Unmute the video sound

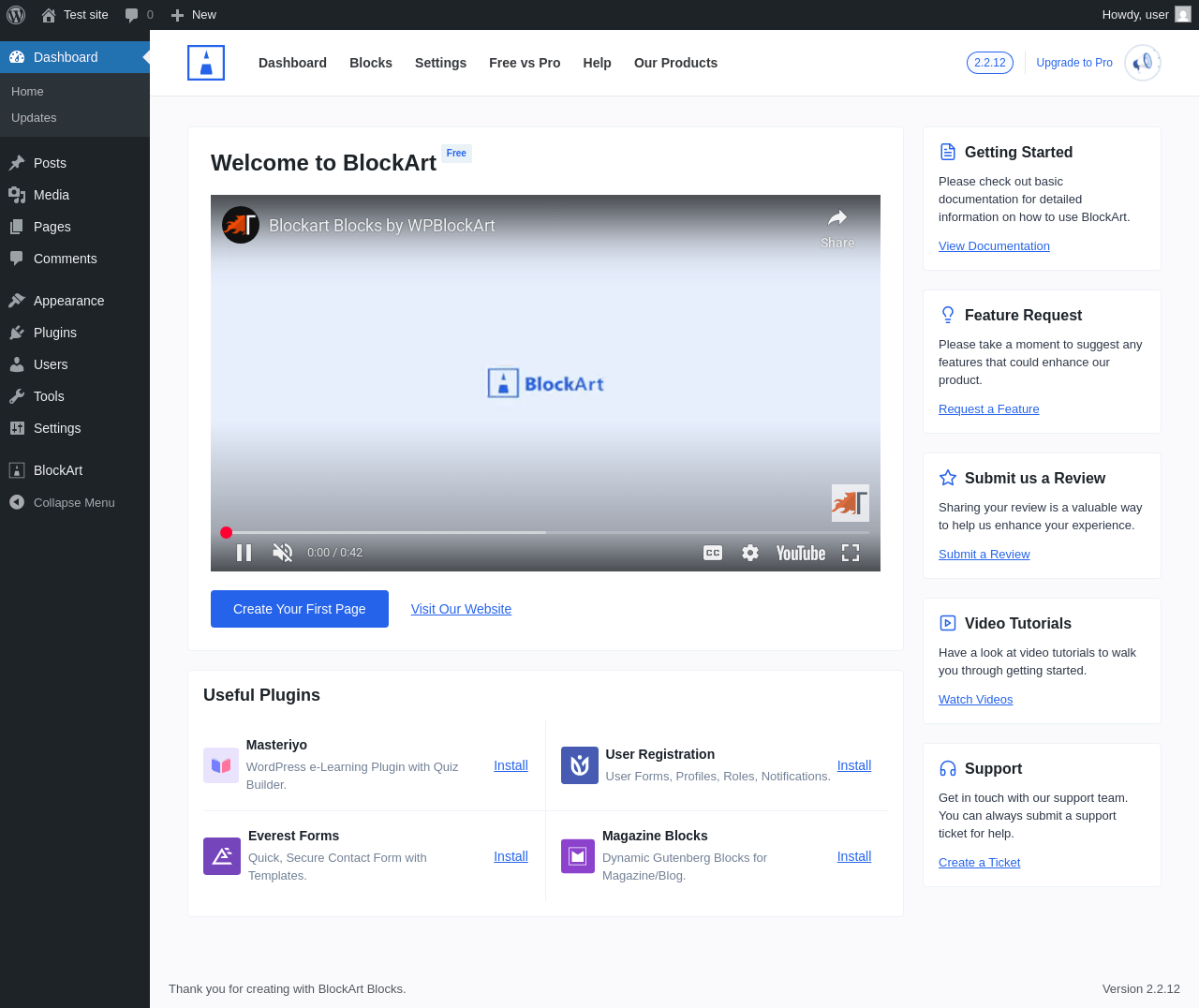point(282,553)
